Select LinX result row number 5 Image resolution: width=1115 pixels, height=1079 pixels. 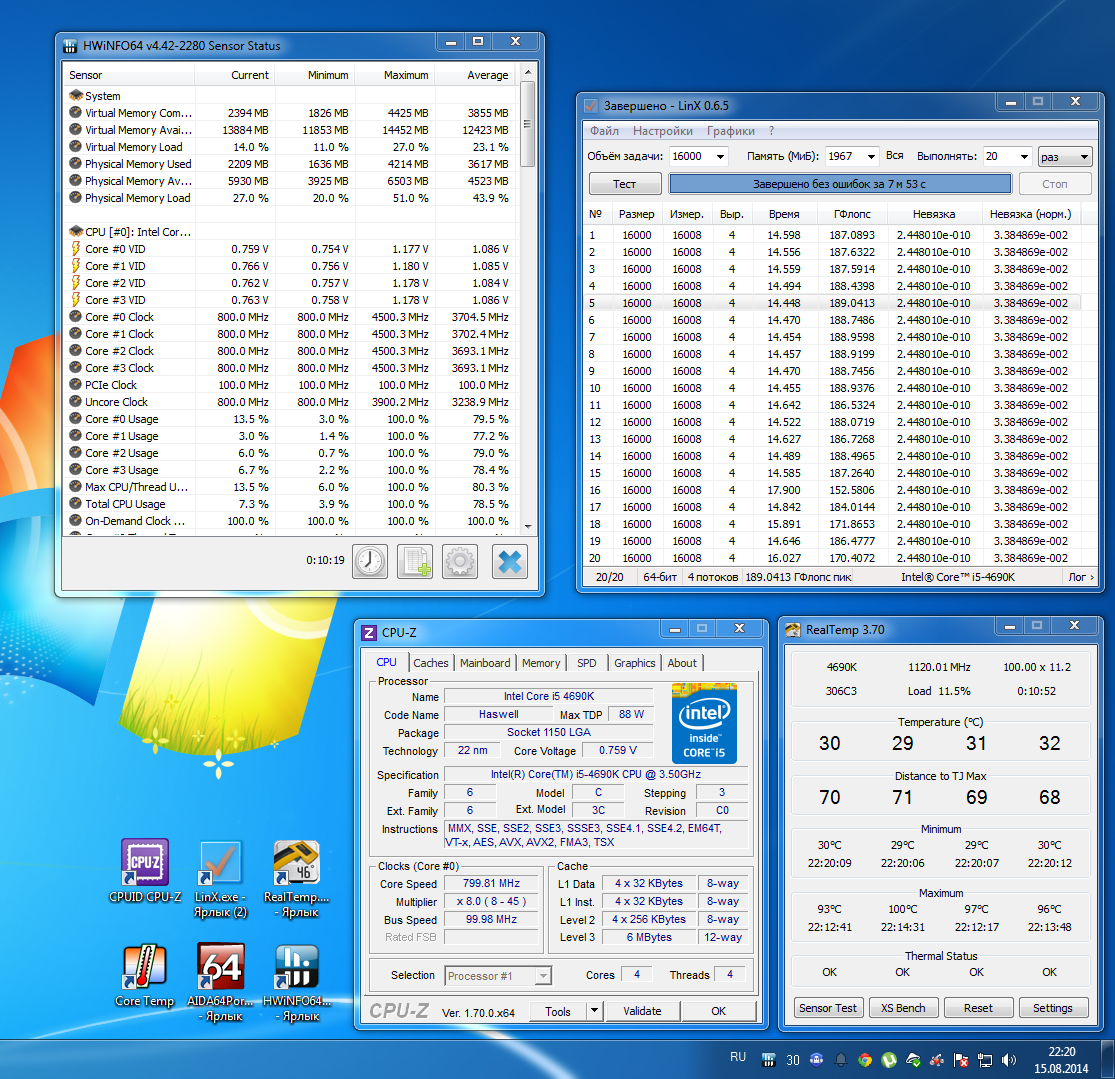coord(832,303)
